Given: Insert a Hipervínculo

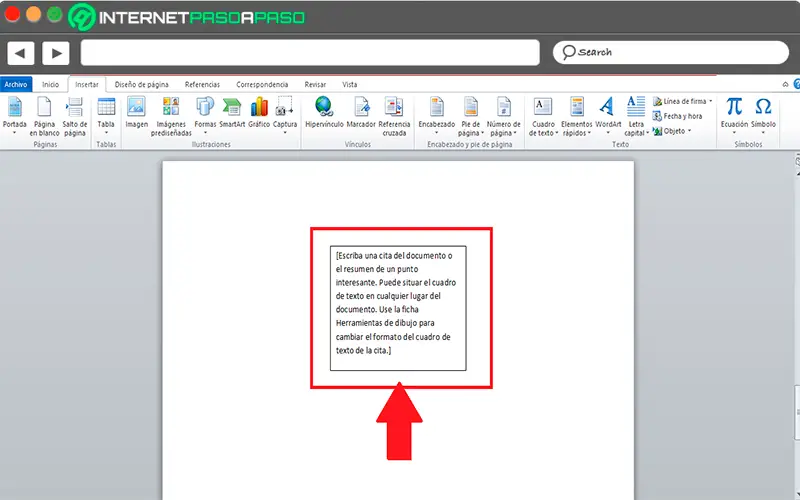Looking at the screenshot, I should pos(324,112).
